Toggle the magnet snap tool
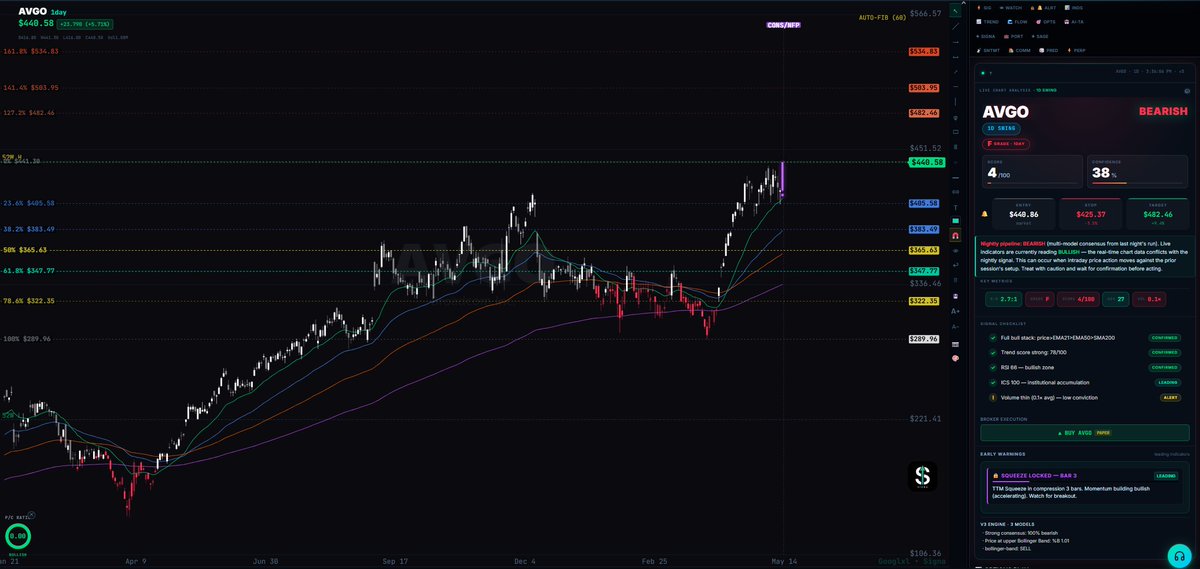 click(x=955, y=235)
